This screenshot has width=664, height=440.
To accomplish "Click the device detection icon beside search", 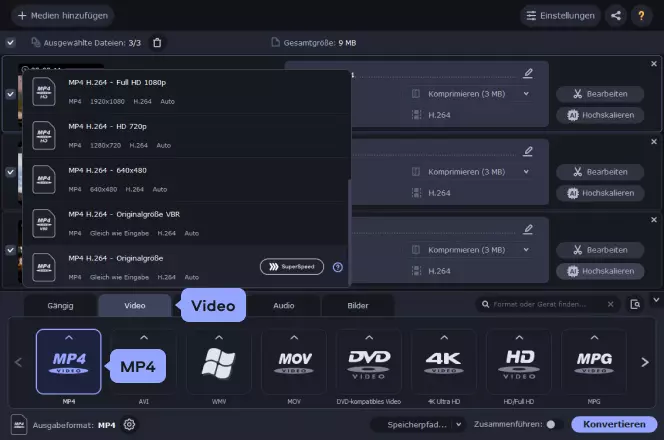I will click(635, 304).
